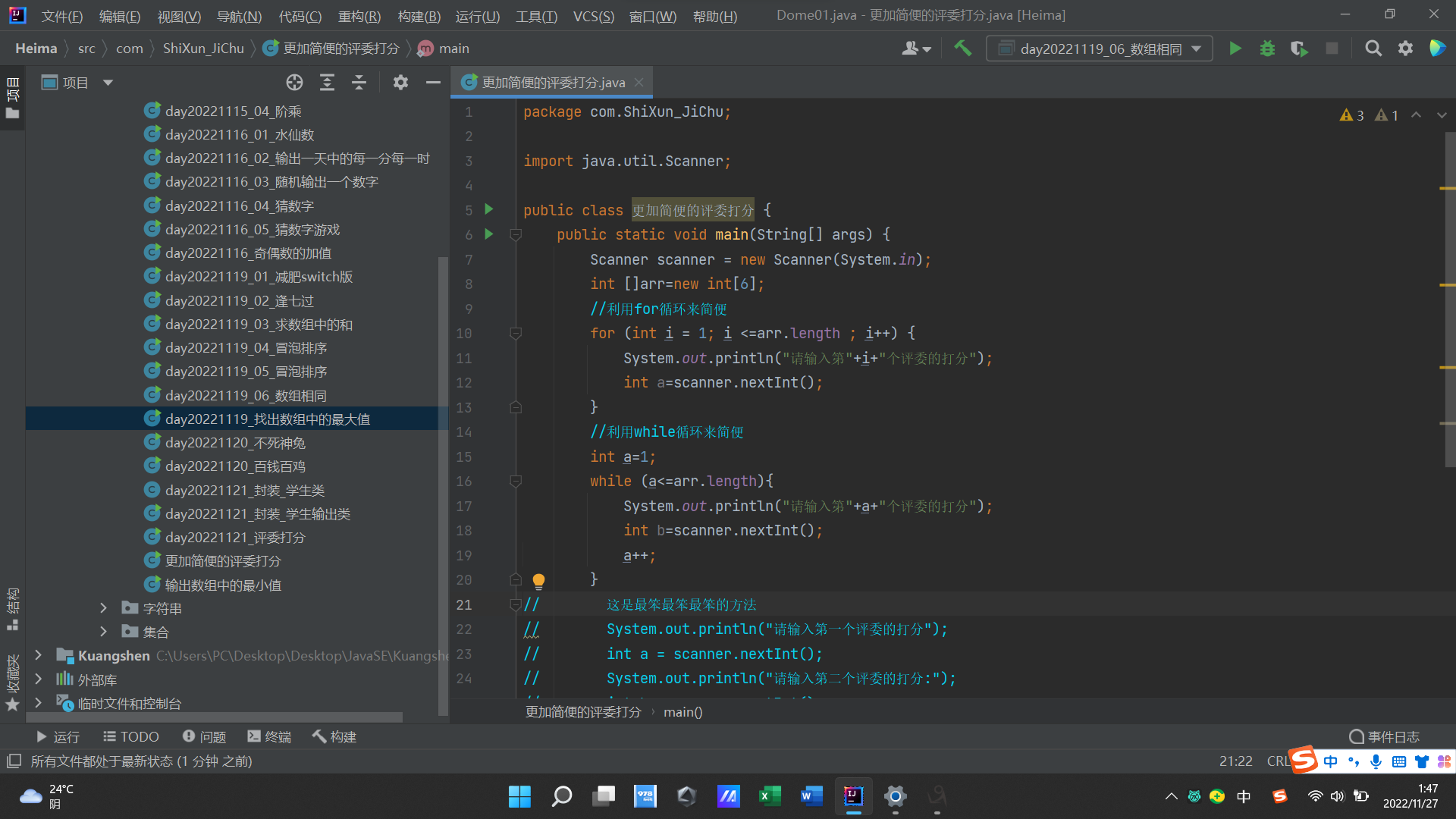Click Run with Coverage shield icon

[x=1299, y=49]
